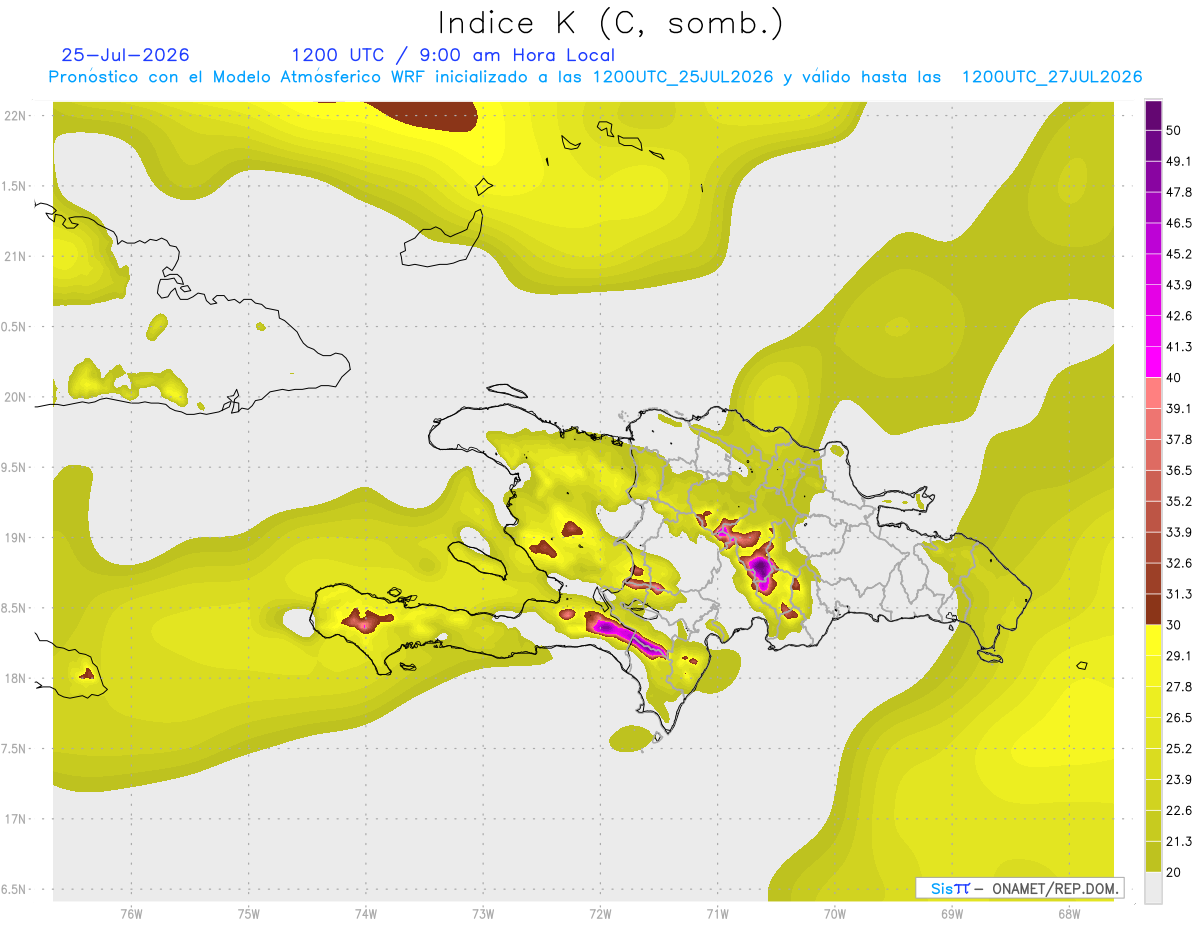Click the light gray swatch below 20
This screenshot has width=1200, height=927.
[1153, 887]
